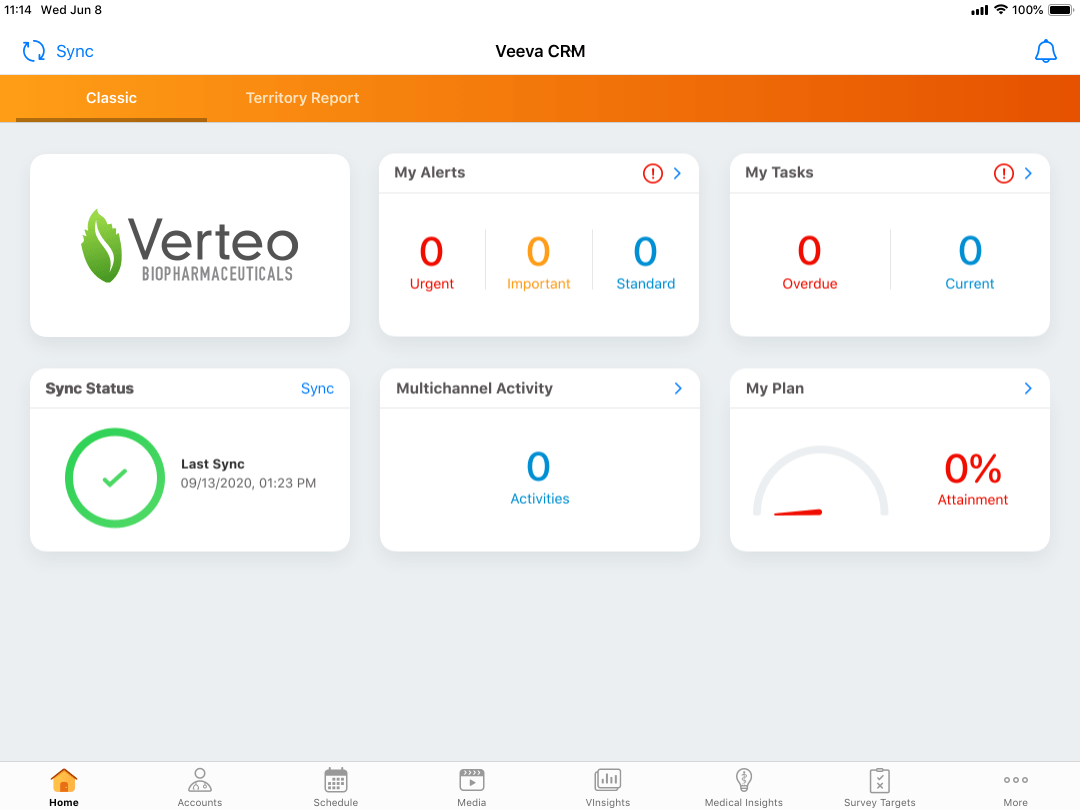Open the Schedule calendar icon
Image resolution: width=1080 pixels, height=810 pixels.
coord(336,781)
